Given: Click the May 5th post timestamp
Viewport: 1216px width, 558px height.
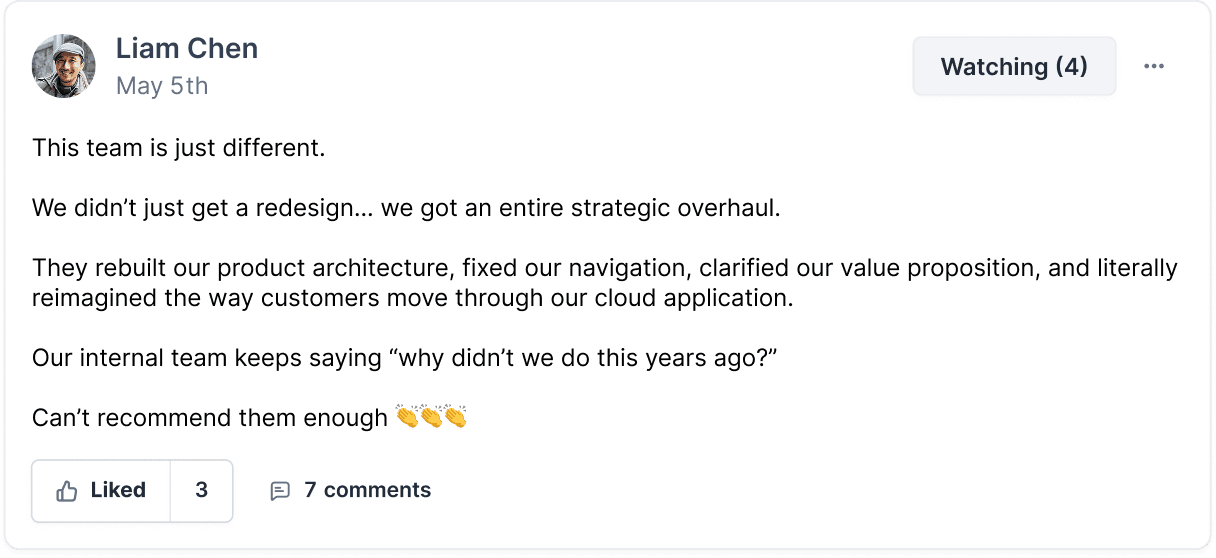Looking at the screenshot, I should pyautogui.click(x=162, y=86).
